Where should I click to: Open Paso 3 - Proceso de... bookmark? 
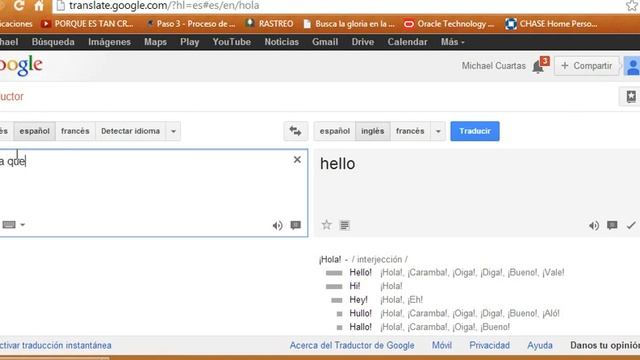pyautogui.click(x=191, y=24)
